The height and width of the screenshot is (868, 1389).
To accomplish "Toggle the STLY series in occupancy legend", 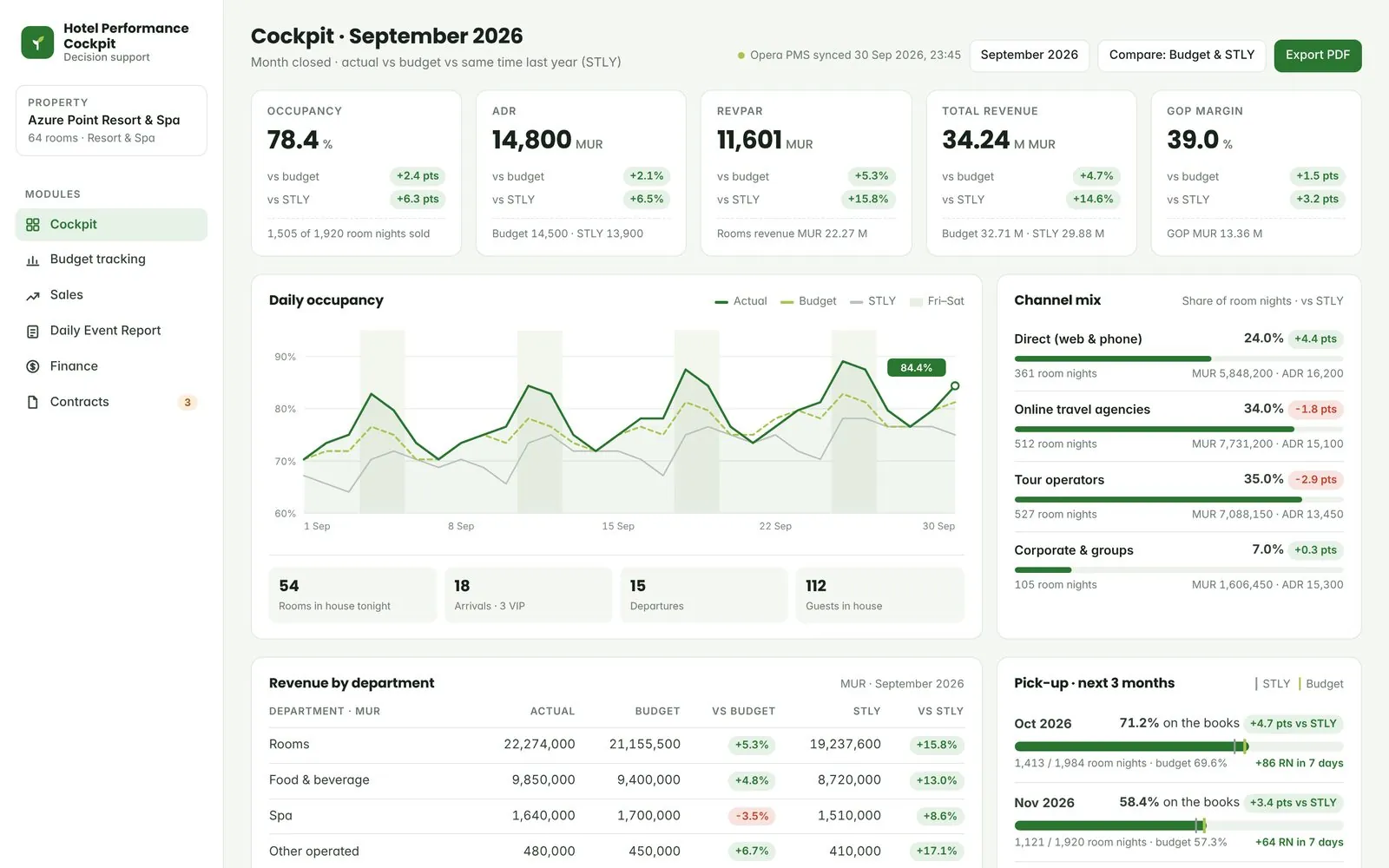I will [x=872, y=301].
